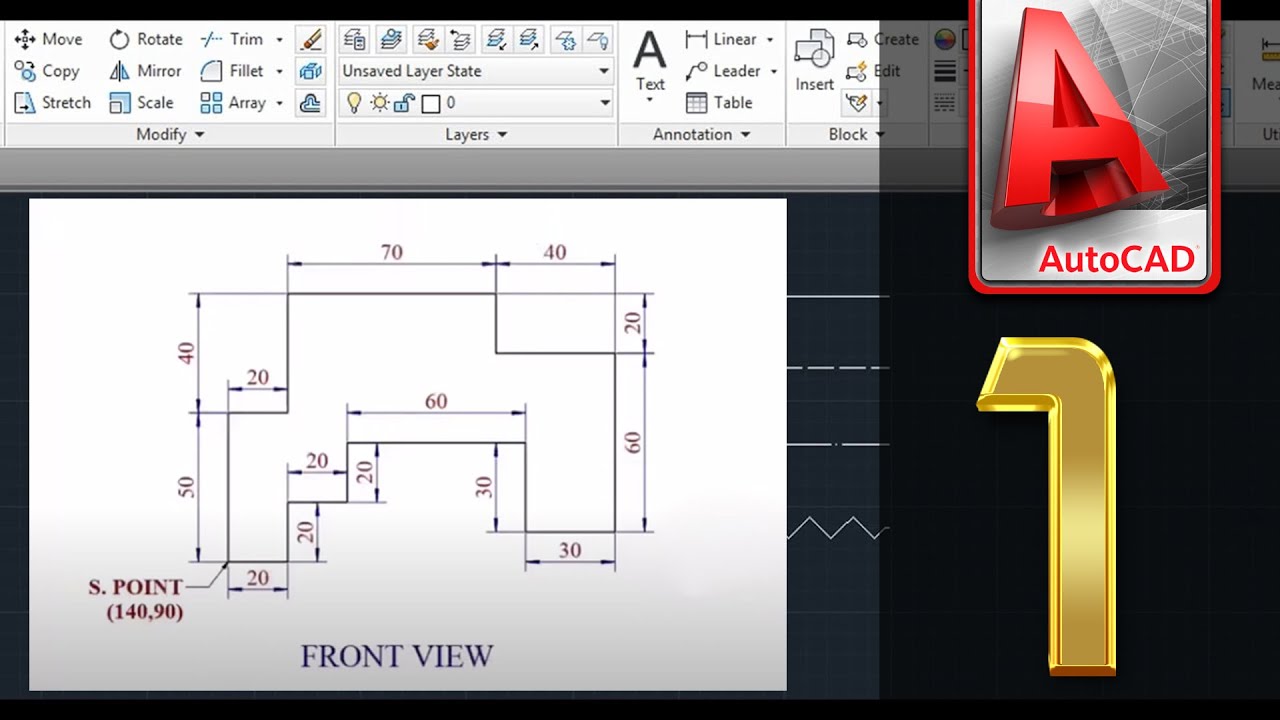Image resolution: width=1280 pixels, height=720 pixels.
Task: Insert a Table
Action: click(719, 102)
